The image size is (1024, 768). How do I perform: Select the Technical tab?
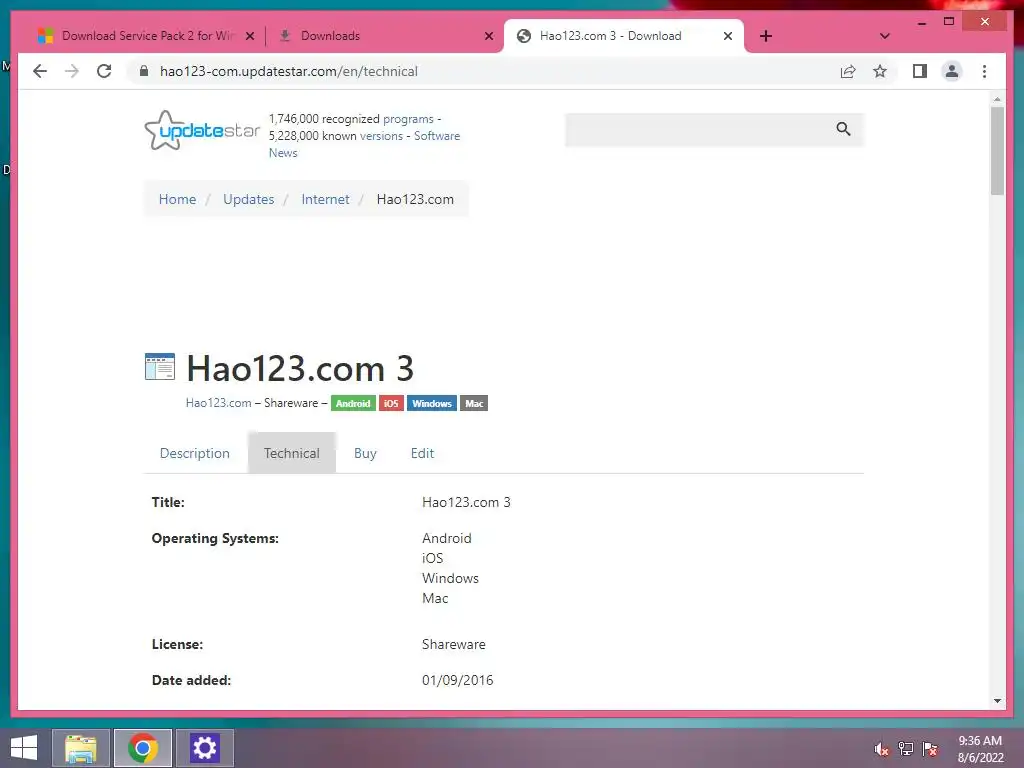(292, 453)
